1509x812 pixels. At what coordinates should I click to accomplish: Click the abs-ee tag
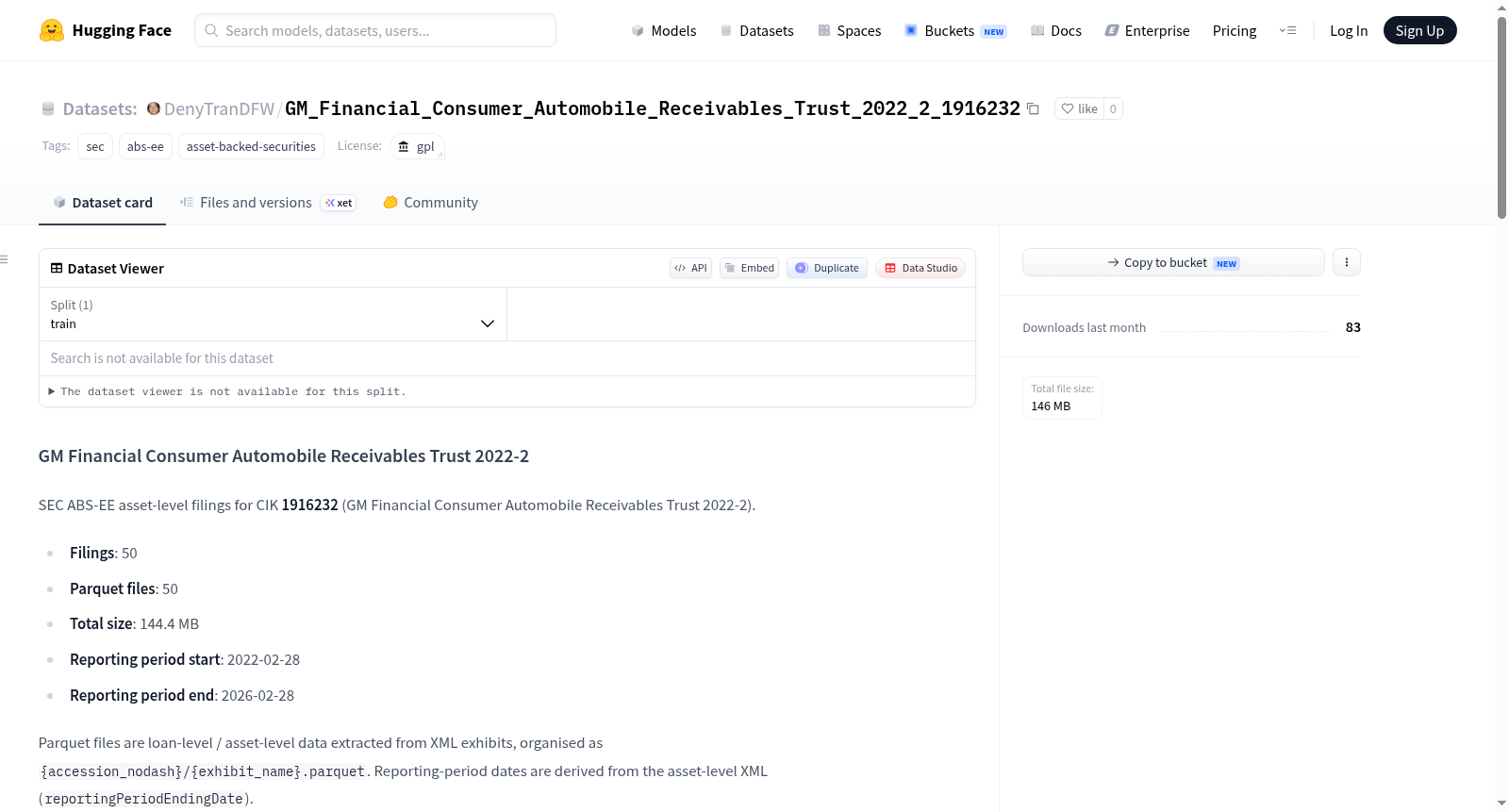(145, 146)
